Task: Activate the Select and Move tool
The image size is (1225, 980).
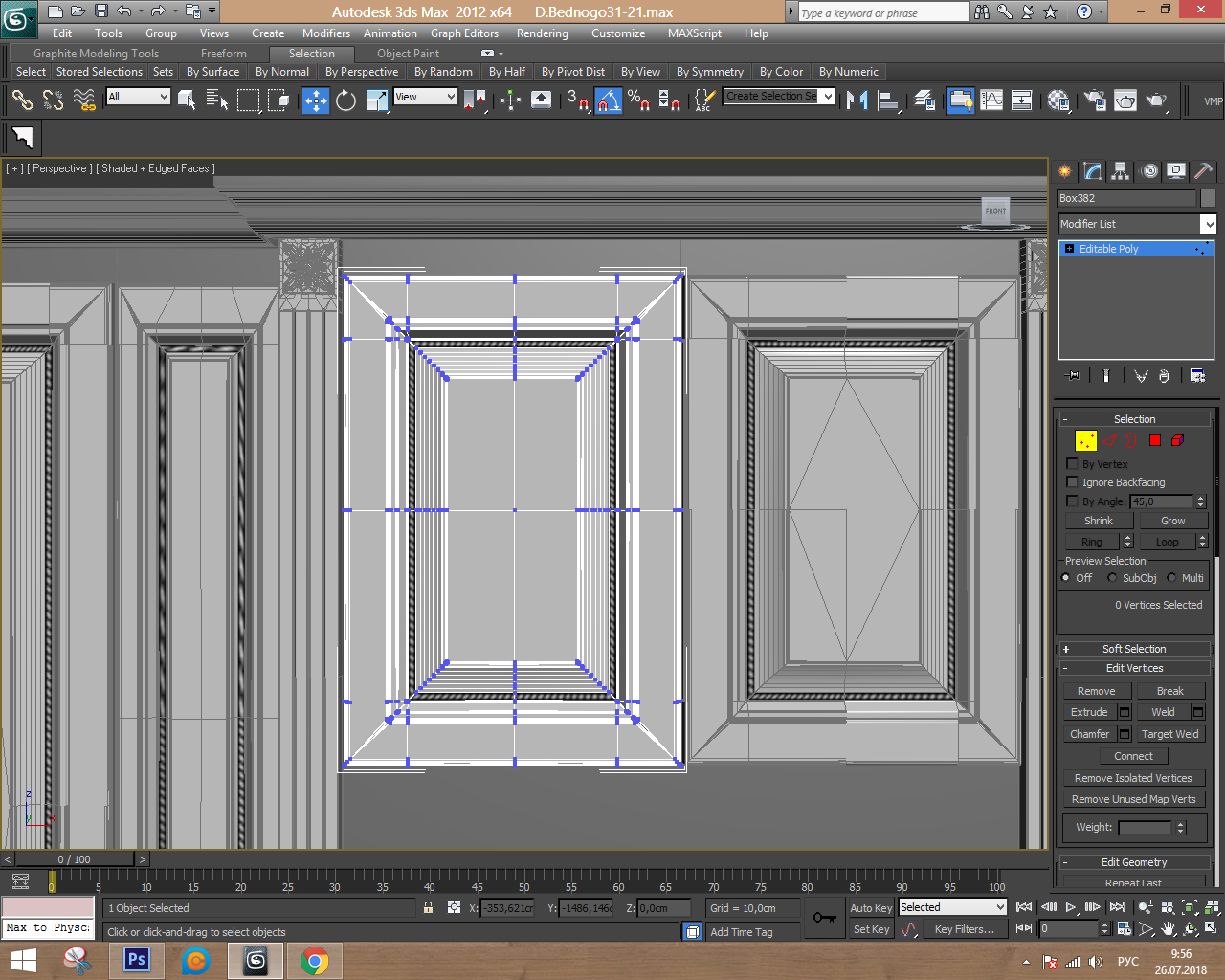Action: coord(315,100)
